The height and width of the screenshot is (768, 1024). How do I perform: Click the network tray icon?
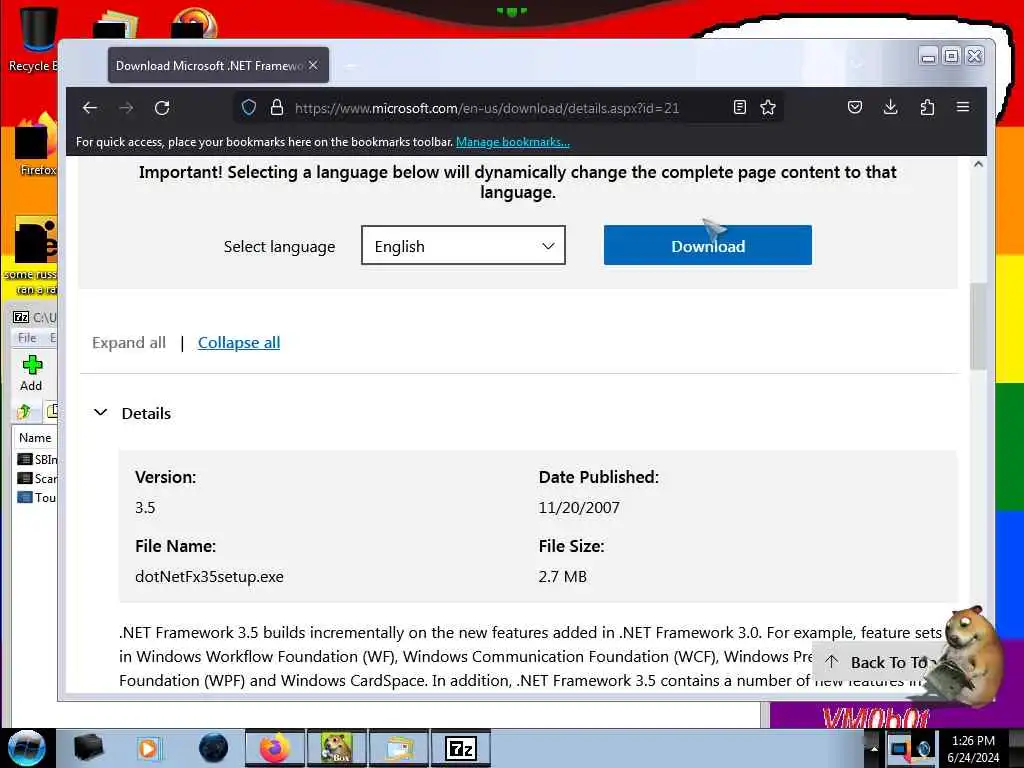[x=900, y=748]
